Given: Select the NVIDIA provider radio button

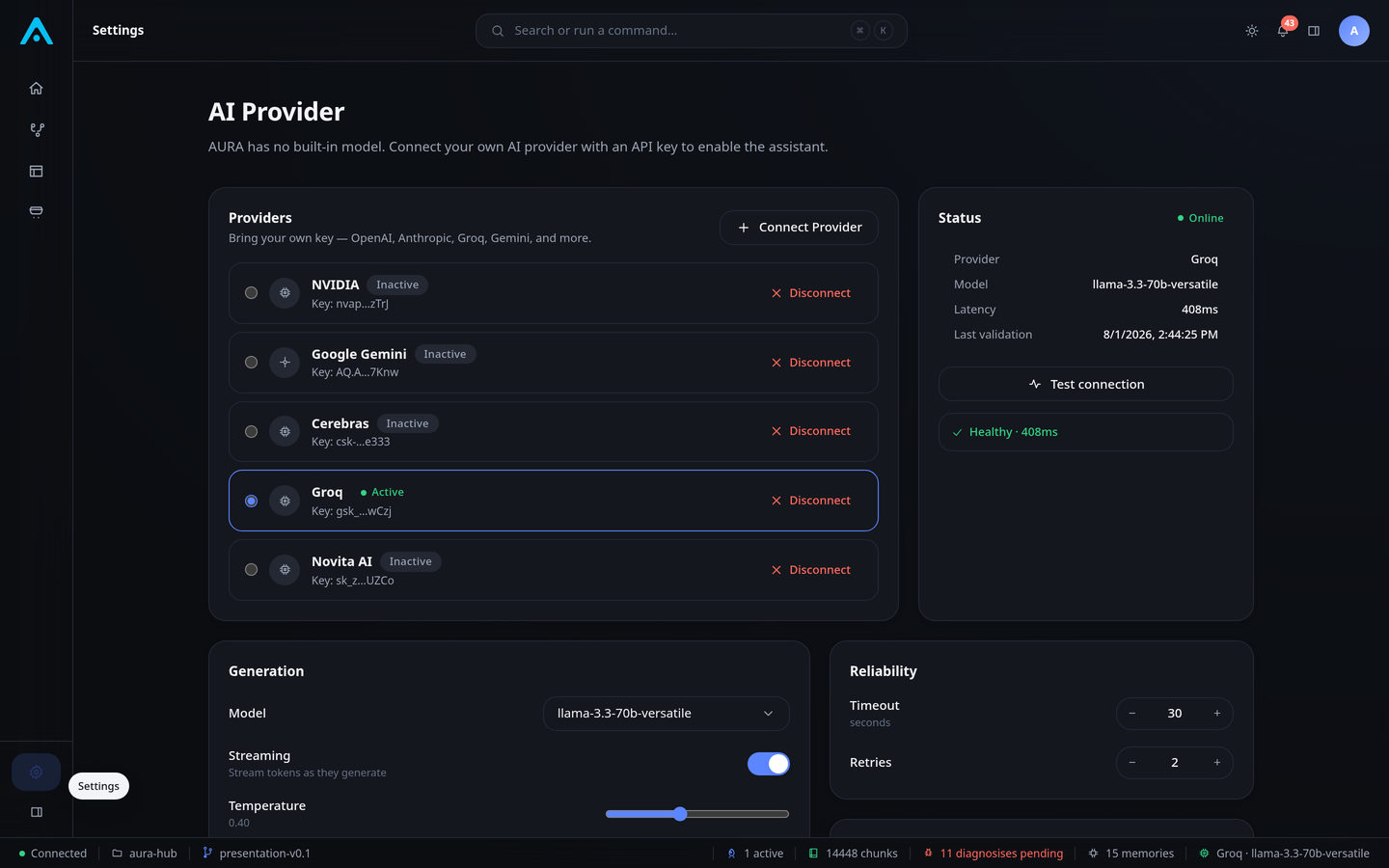Looking at the screenshot, I should (251, 293).
